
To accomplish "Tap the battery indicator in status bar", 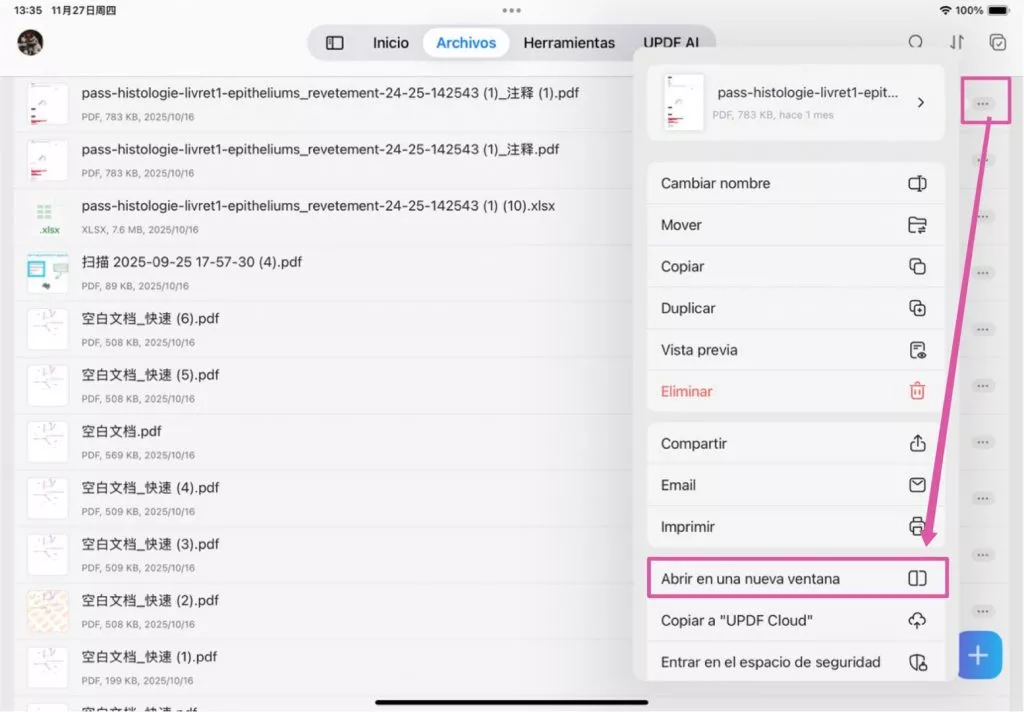I will tap(999, 10).
